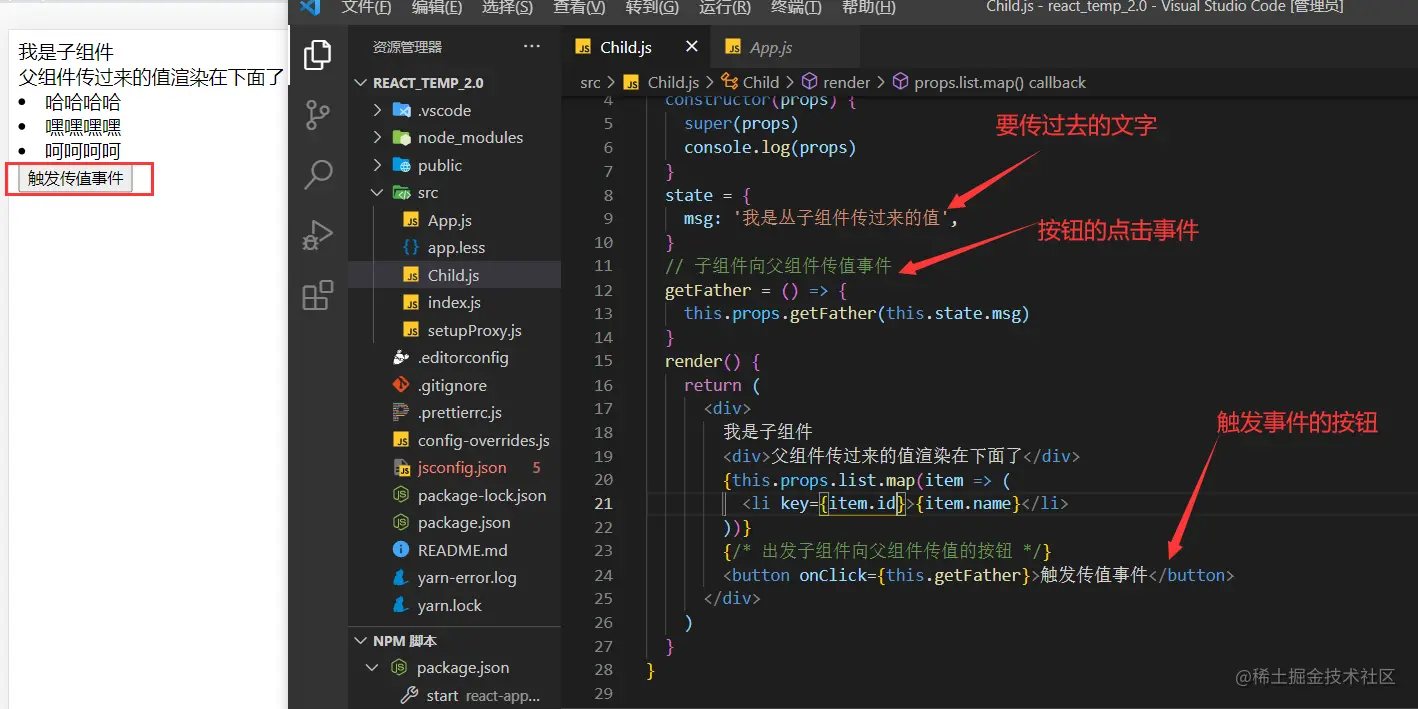Click line number 21 in the gutter
The image size is (1418, 709).
point(603,503)
